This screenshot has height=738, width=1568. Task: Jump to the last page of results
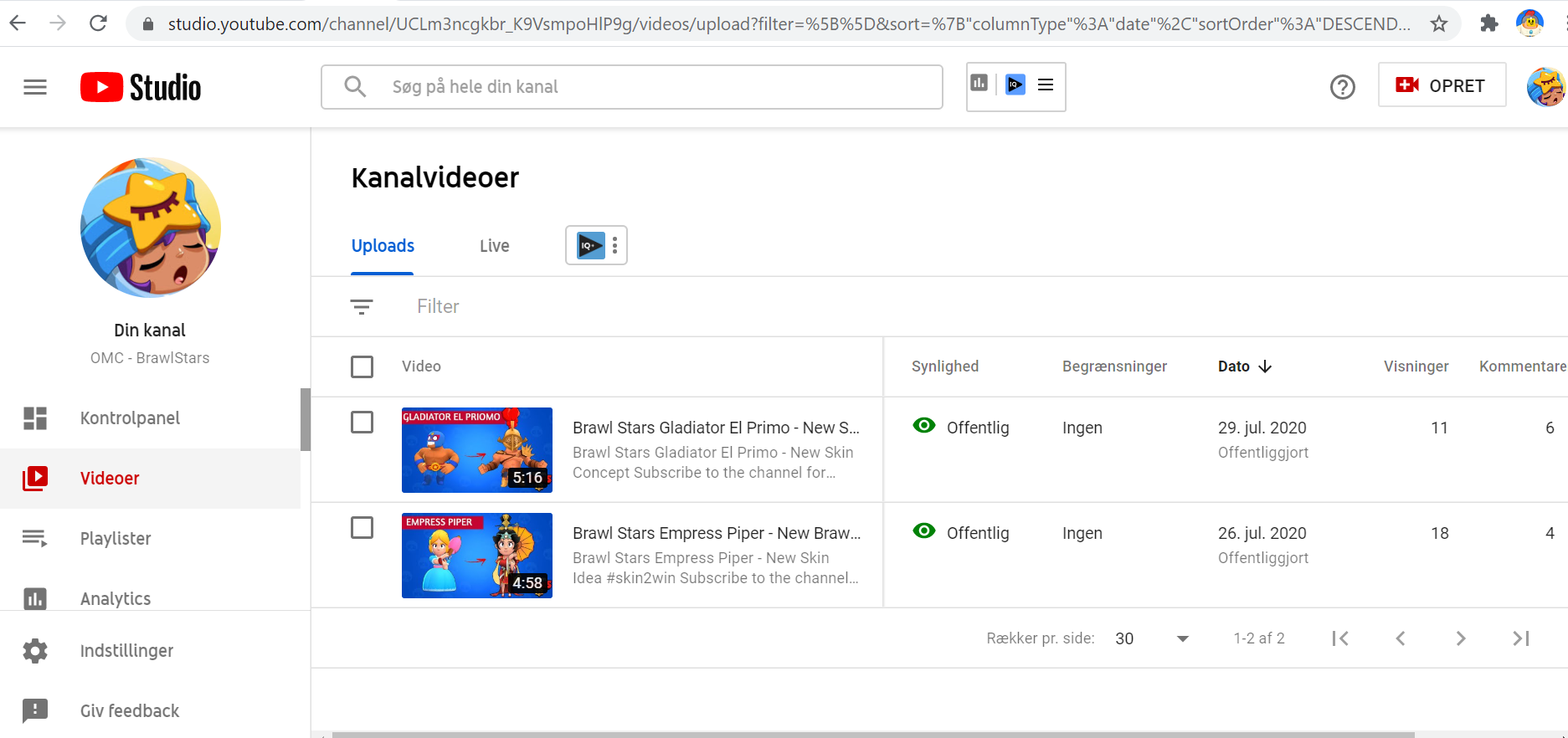pos(1521,638)
